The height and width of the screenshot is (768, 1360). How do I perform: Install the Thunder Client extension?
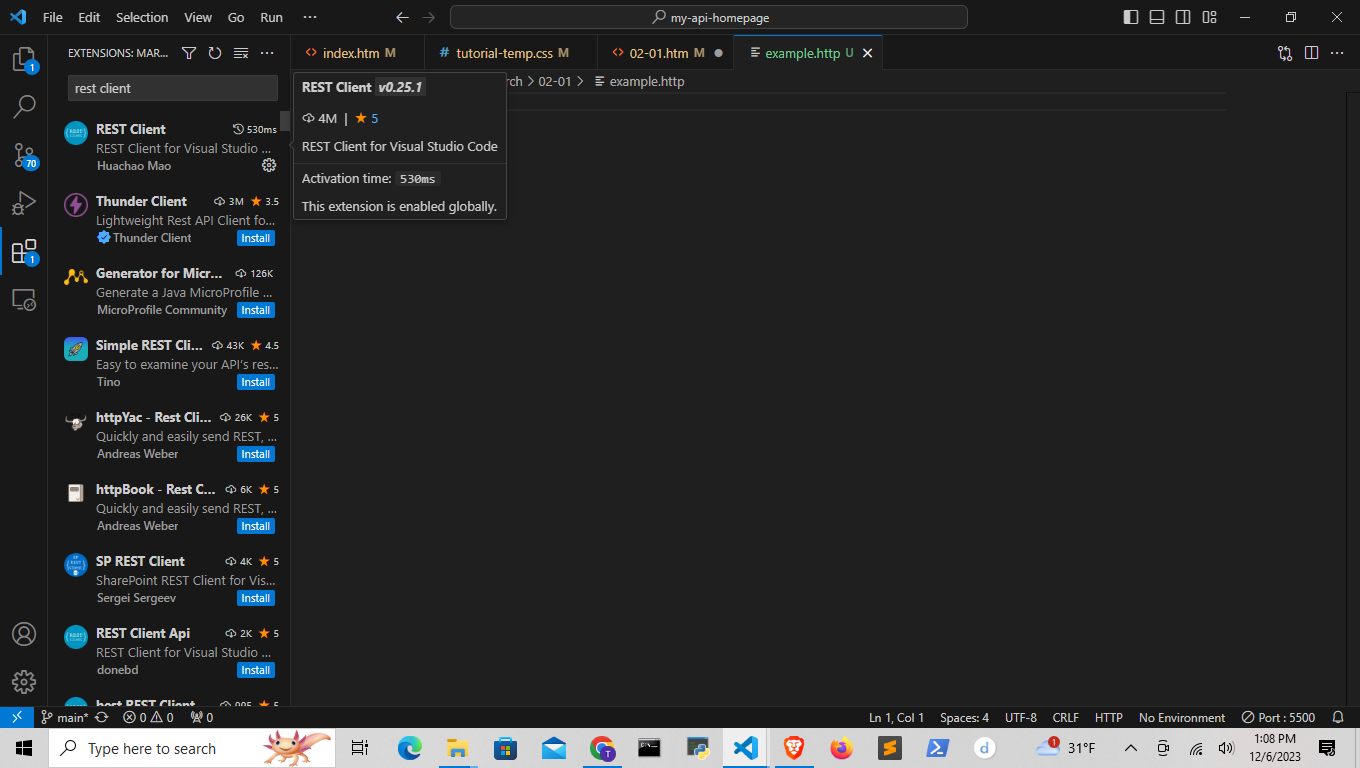point(256,238)
